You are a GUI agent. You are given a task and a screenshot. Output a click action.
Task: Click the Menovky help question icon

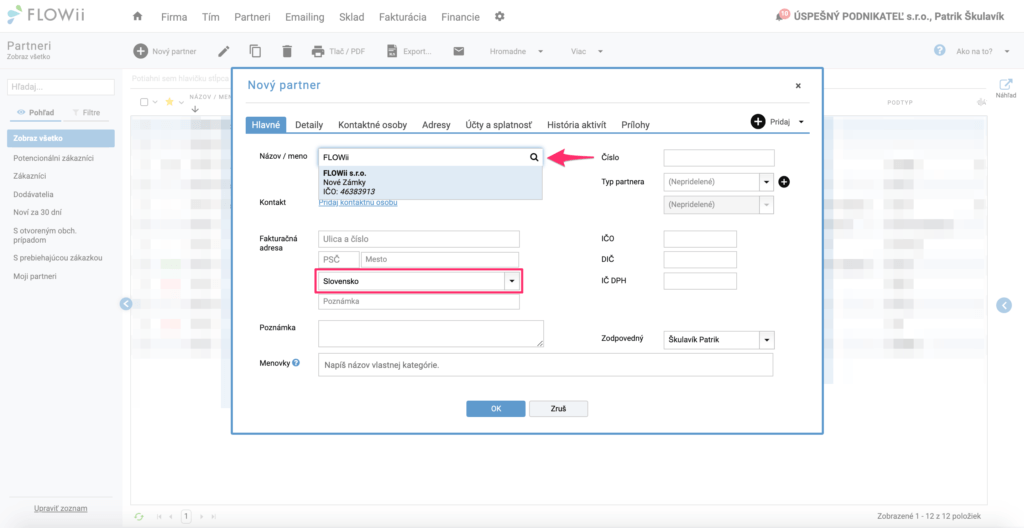(x=296, y=363)
